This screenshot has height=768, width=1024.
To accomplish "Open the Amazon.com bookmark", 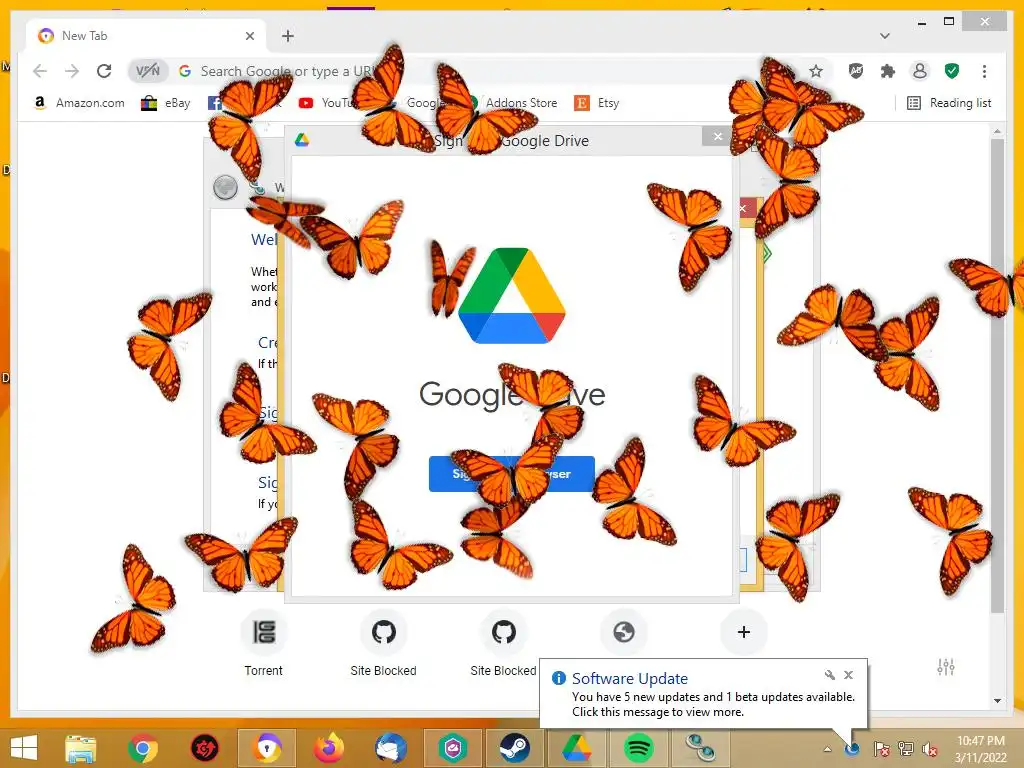I will point(79,103).
